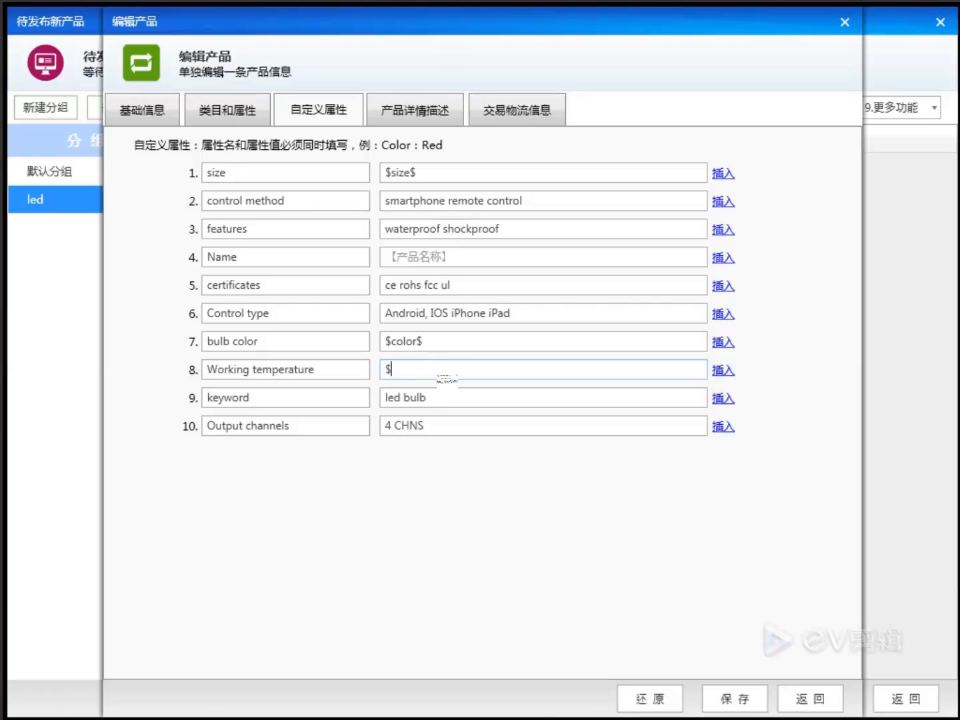The height and width of the screenshot is (720, 960).
Task: Close the 编辑产品 dialog
Action: [x=845, y=22]
